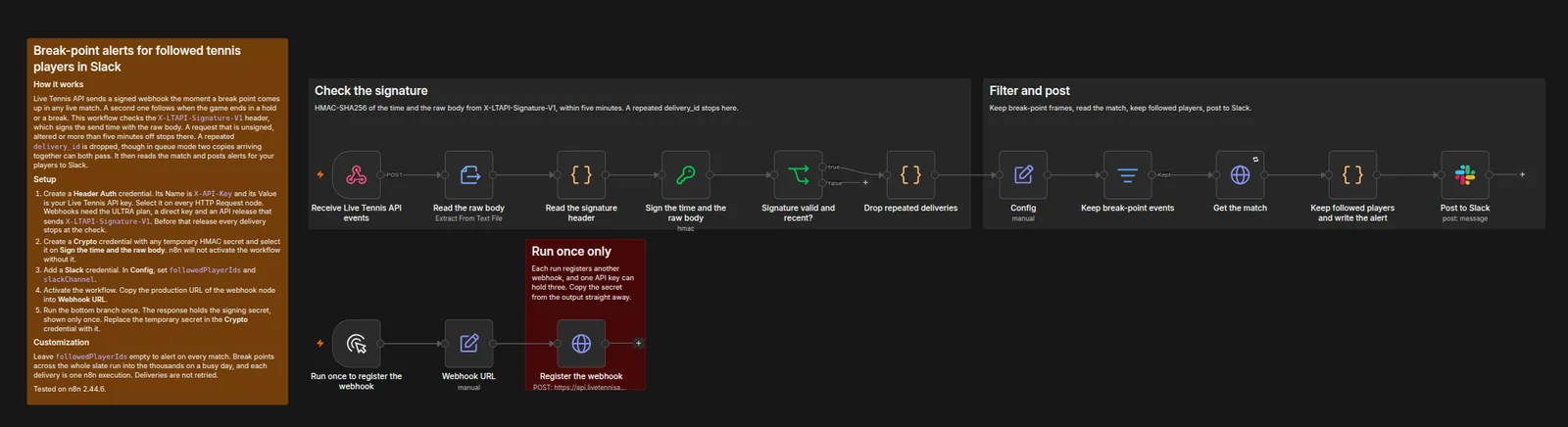Click the false output handle of the If node

(x=823, y=183)
